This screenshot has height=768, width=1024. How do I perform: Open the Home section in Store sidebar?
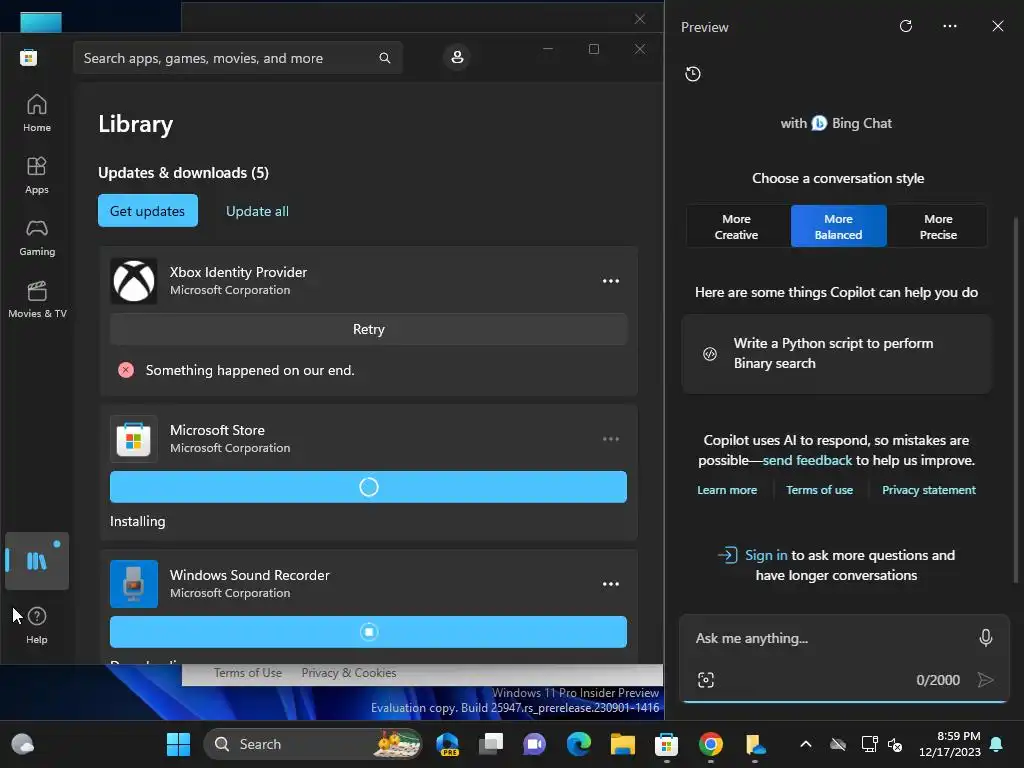[37, 112]
